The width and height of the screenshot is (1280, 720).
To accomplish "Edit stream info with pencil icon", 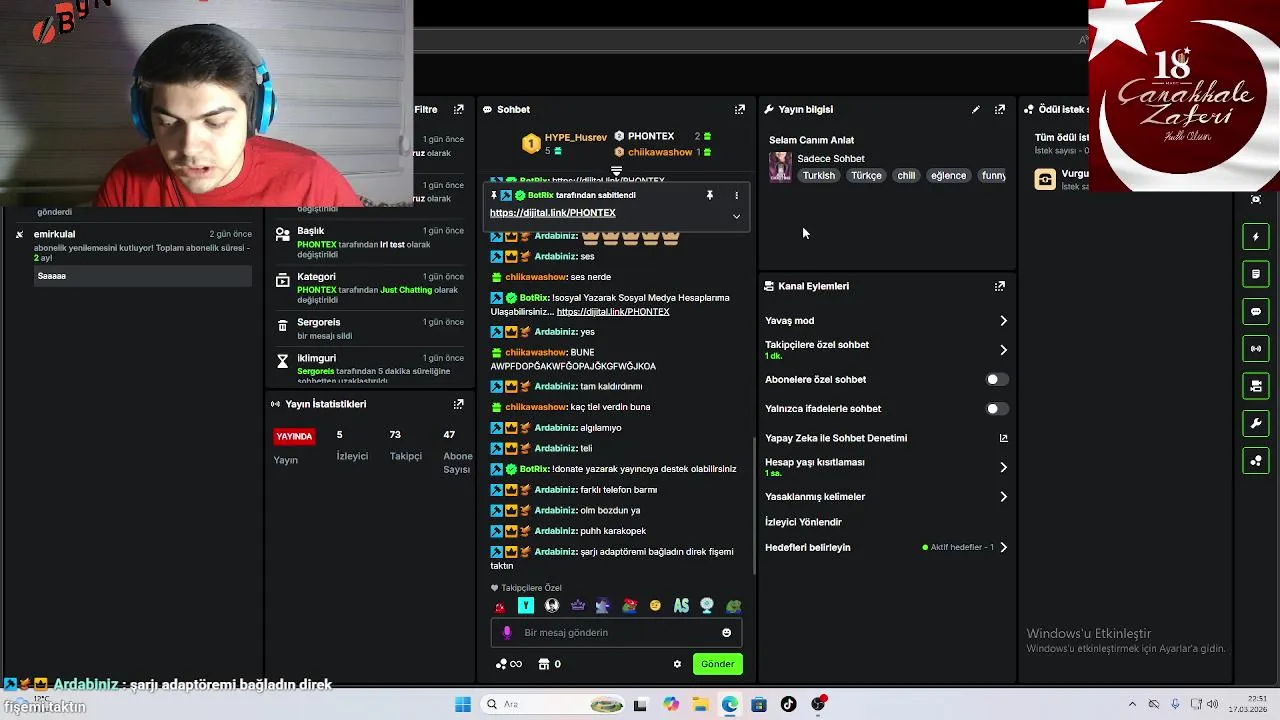I will (976, 109).
